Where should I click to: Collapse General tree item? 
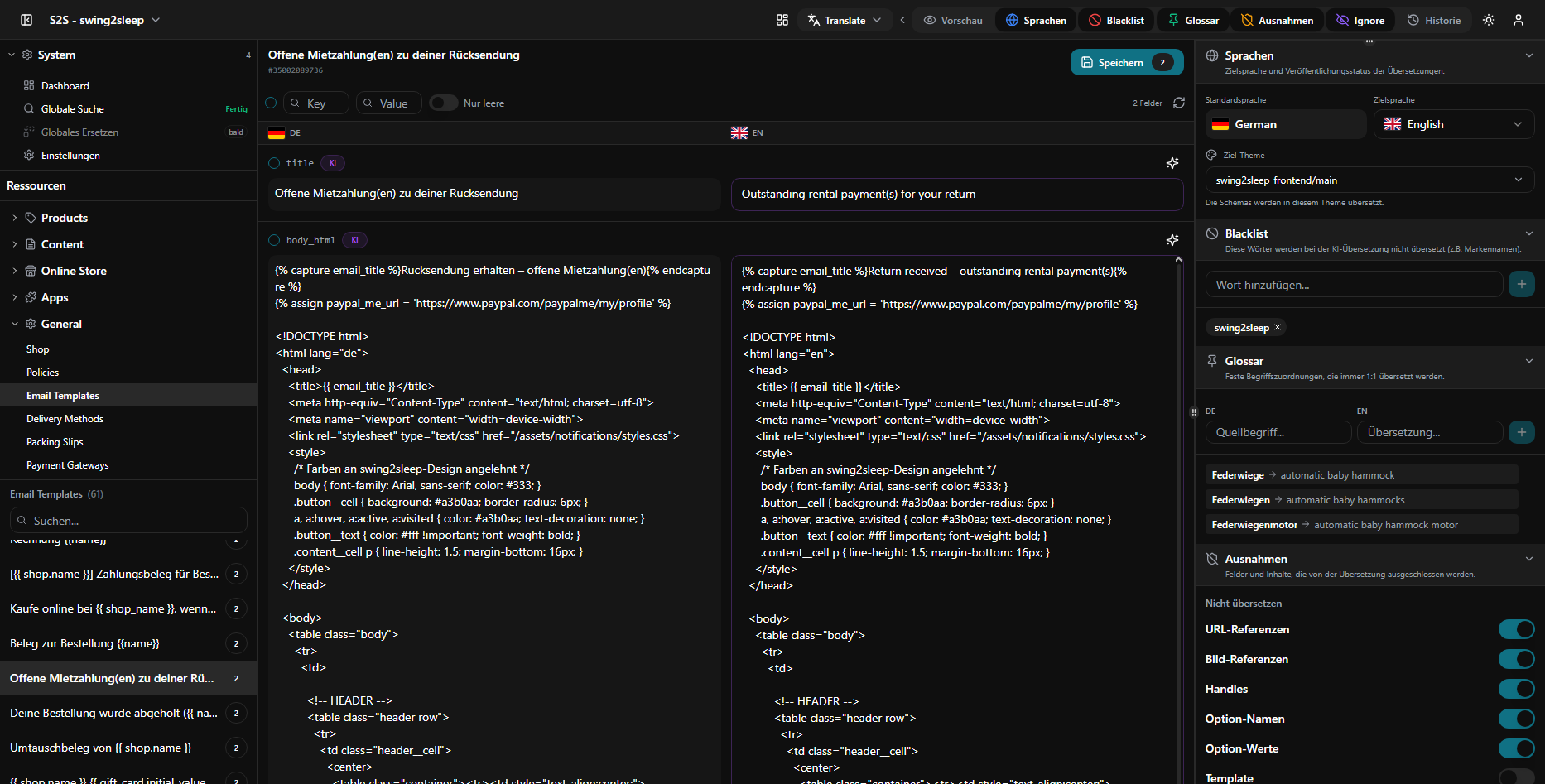point(15,324)
